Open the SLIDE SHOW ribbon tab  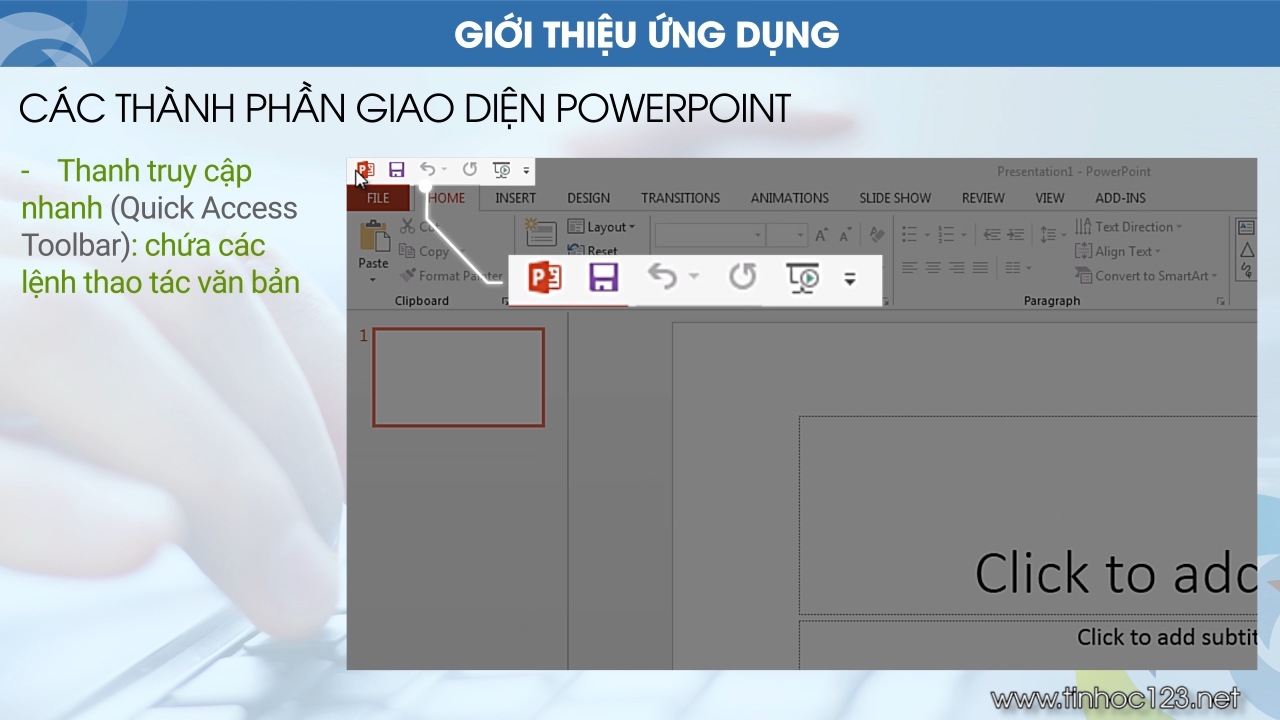pyautogui.click(x=895, y=198)
